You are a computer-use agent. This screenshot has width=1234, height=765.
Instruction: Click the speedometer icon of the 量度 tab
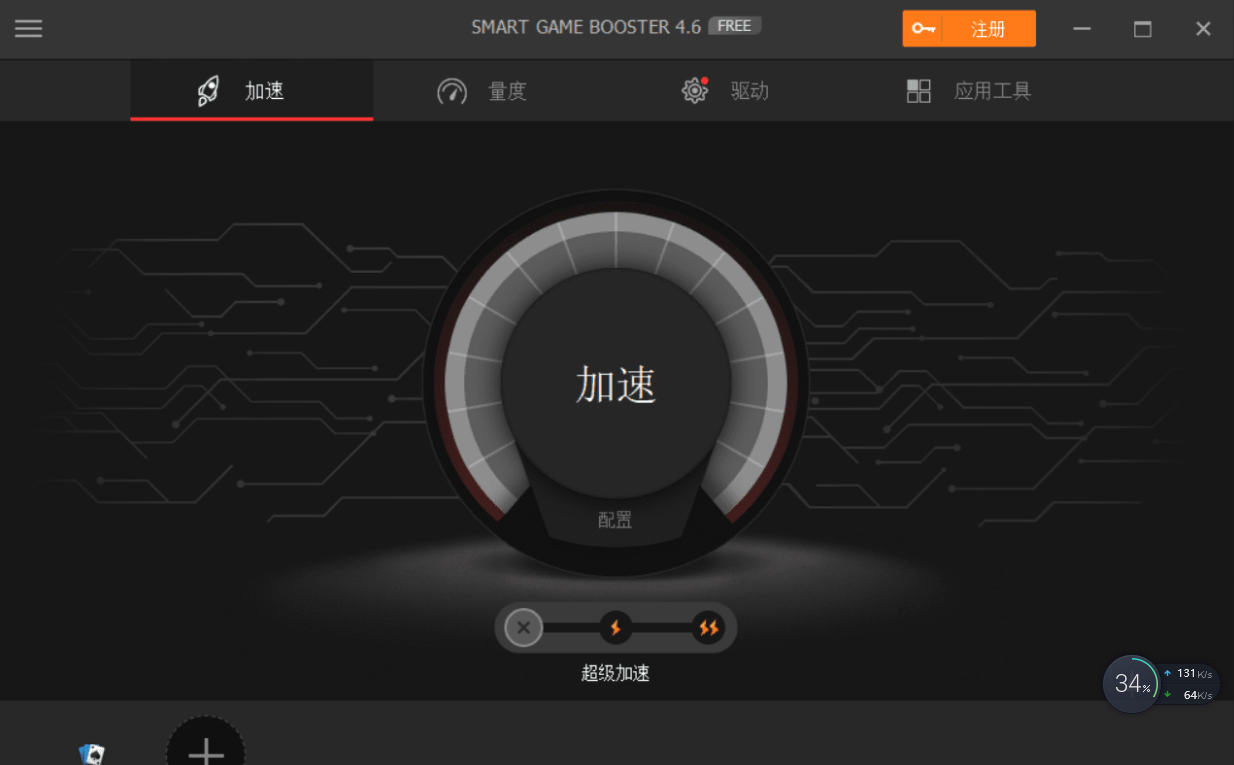click(452, 91)
